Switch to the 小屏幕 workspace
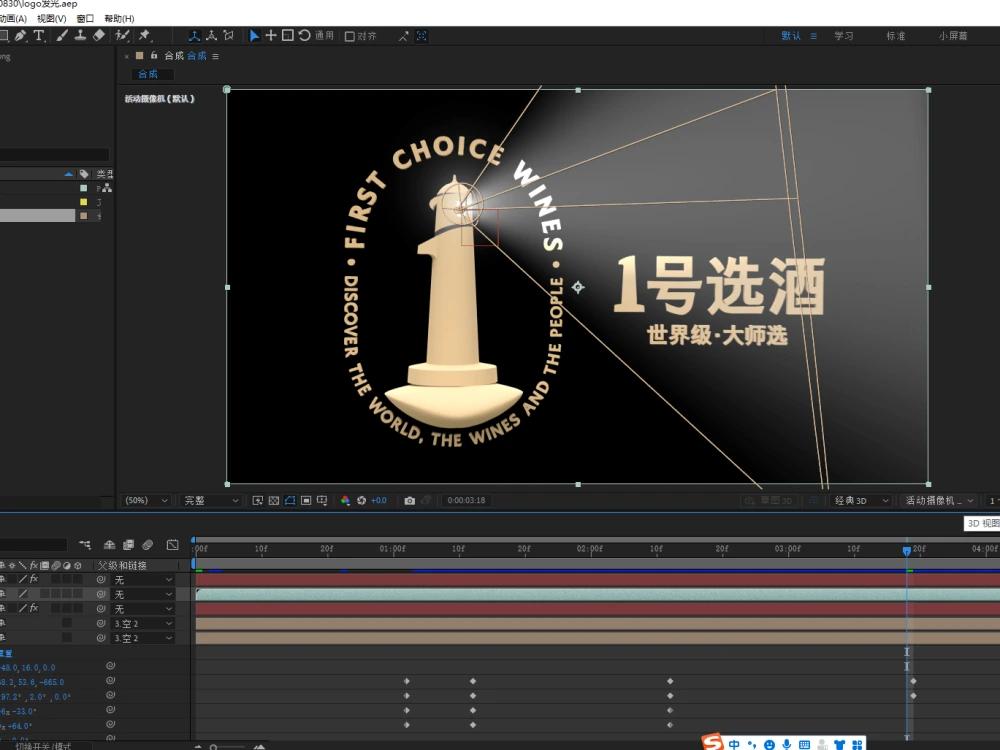1000x750 pixels. click(953, 36)
